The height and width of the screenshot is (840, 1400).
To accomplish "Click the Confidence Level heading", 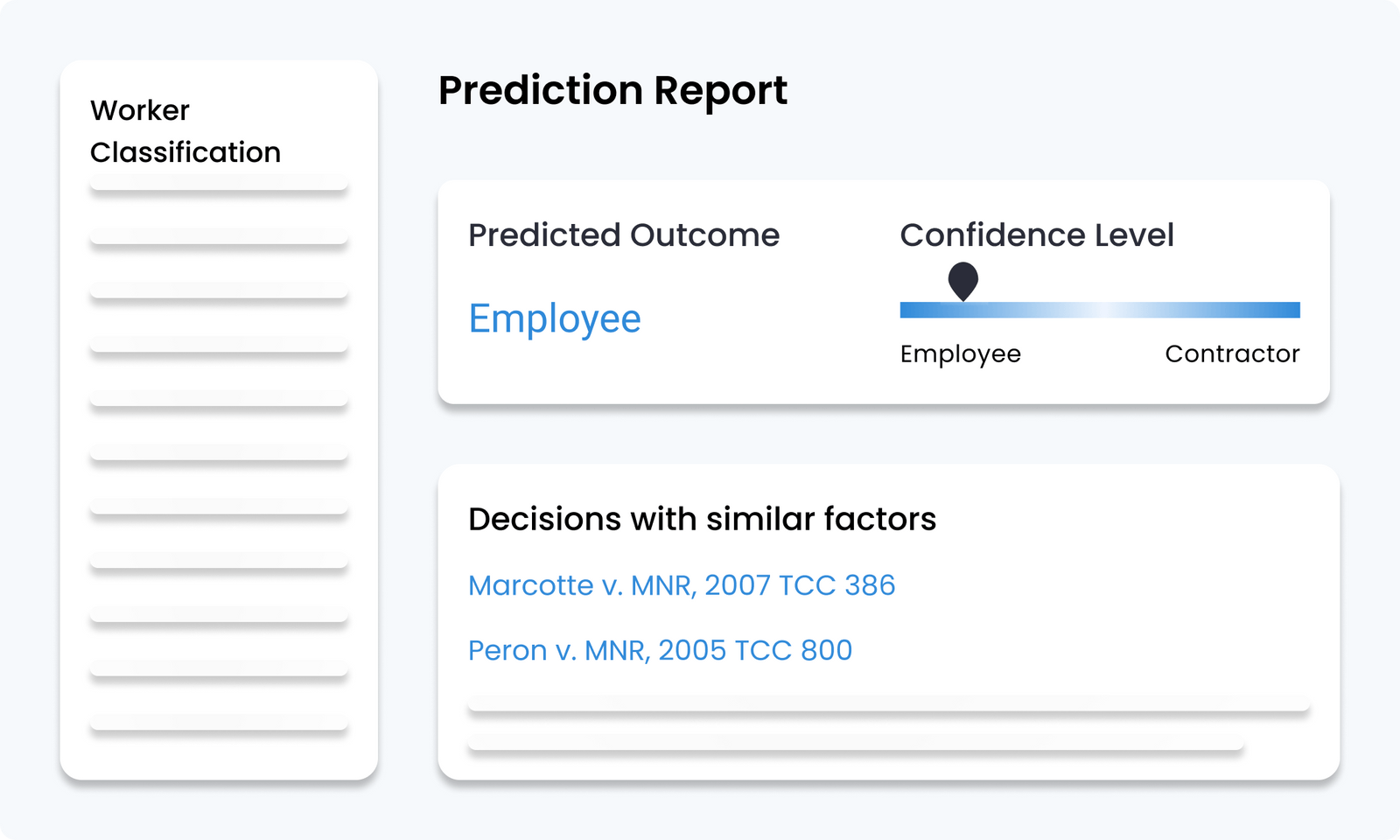I will click(1037, 234).
